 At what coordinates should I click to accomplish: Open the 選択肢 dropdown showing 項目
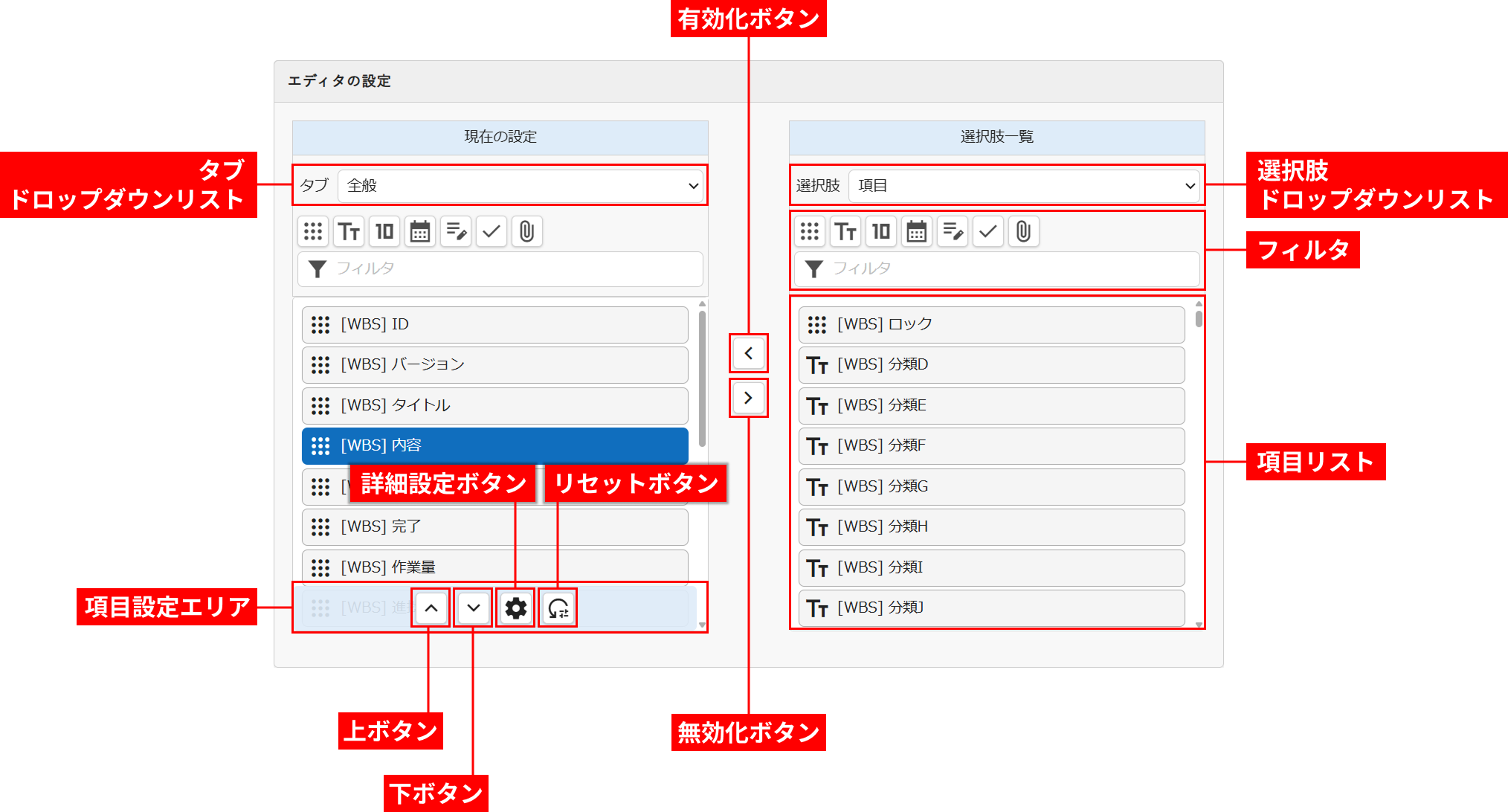click(x=1024, y=186)
